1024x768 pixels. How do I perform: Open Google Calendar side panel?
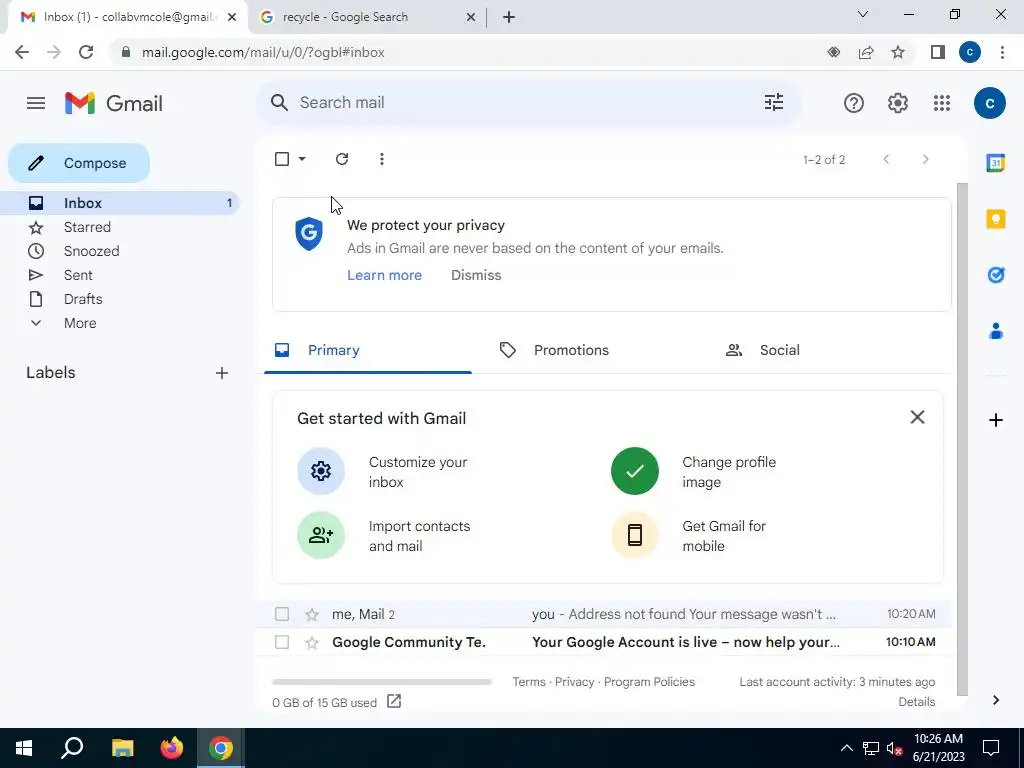[x=995, y=163]
